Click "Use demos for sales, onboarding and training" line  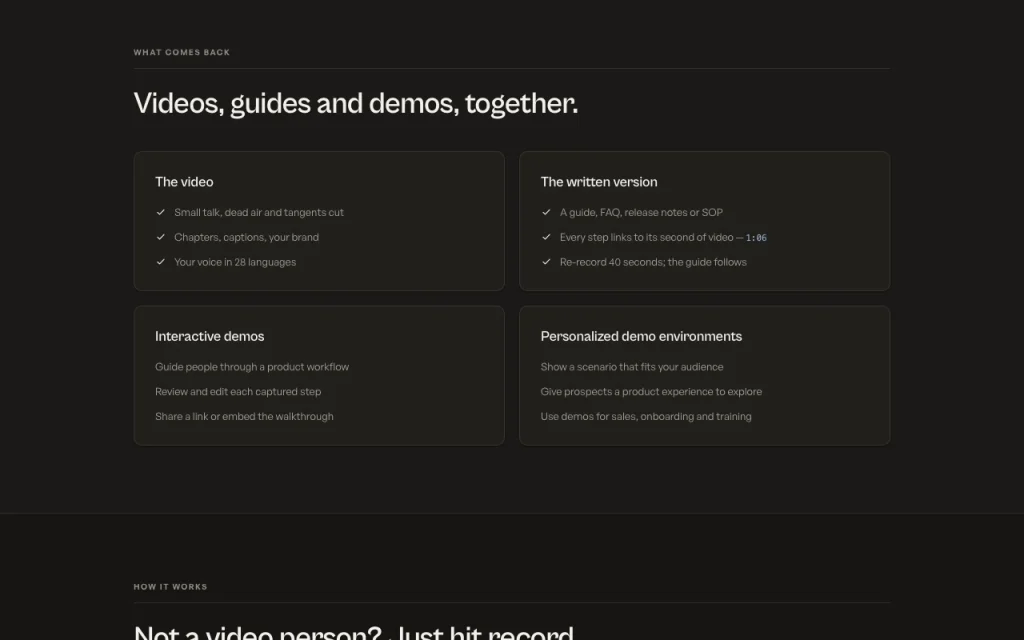point(646,417)
